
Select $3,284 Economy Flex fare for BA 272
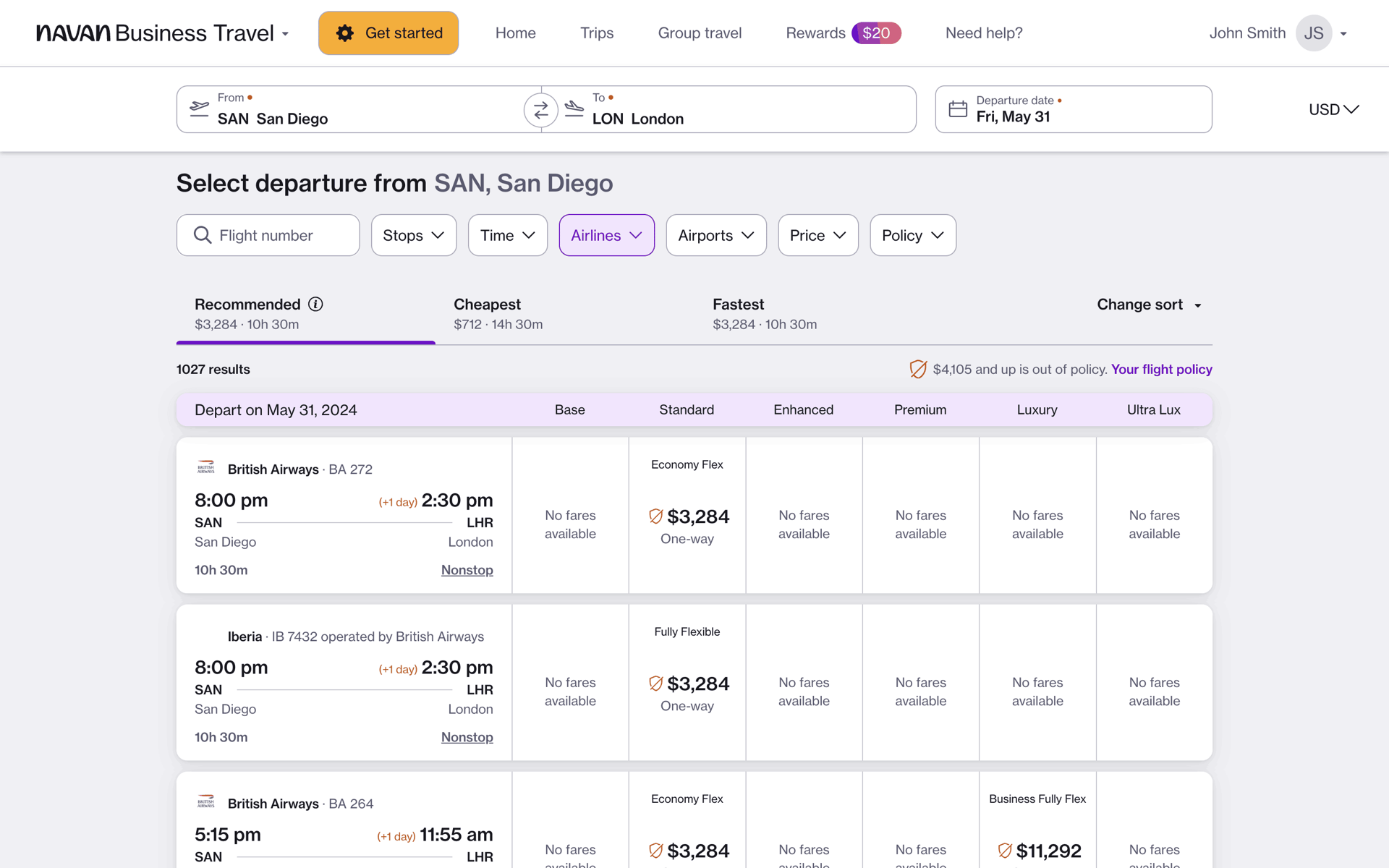pyautogui.click(x=687, y=515)
